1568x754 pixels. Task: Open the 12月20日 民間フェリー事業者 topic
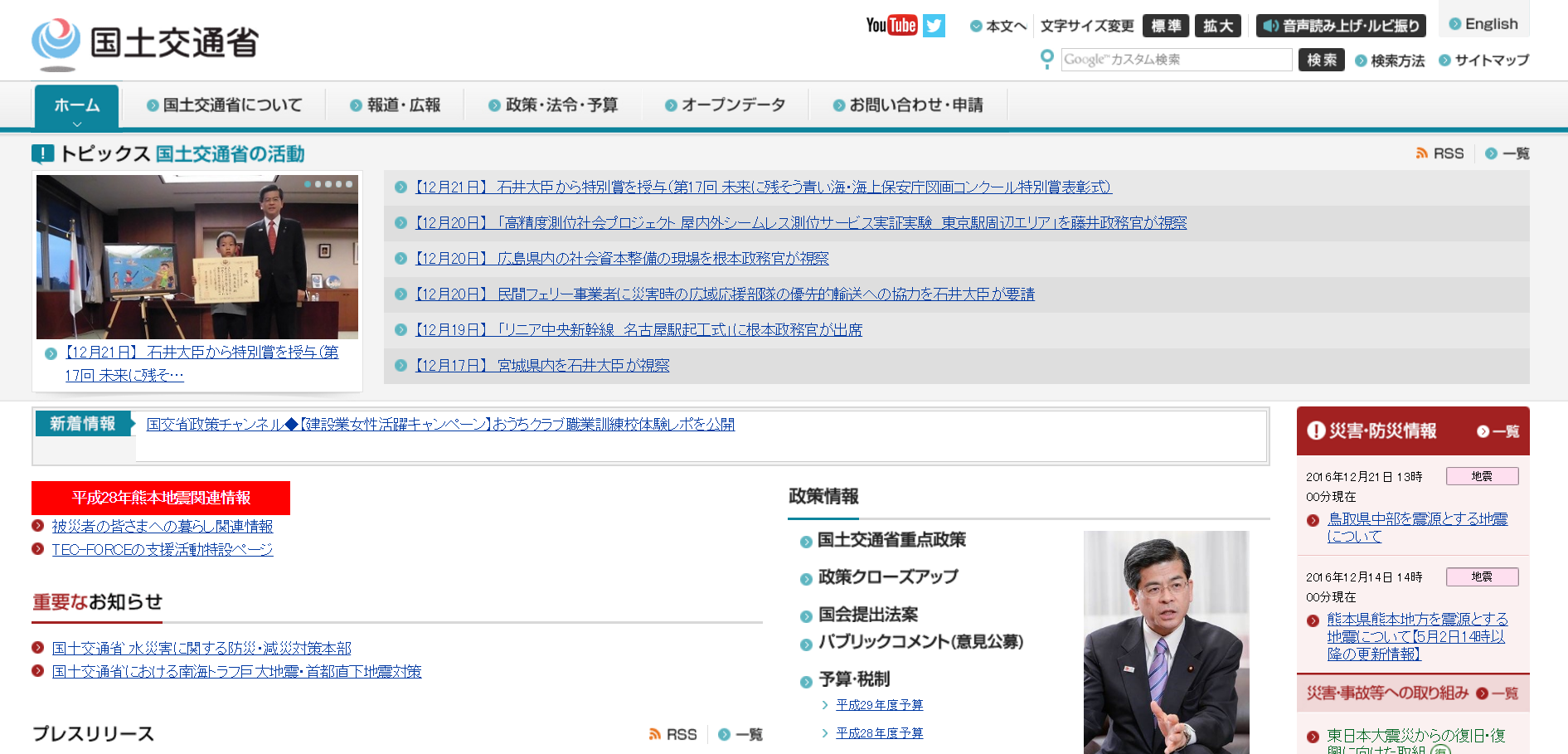click(x=725, y=294)
